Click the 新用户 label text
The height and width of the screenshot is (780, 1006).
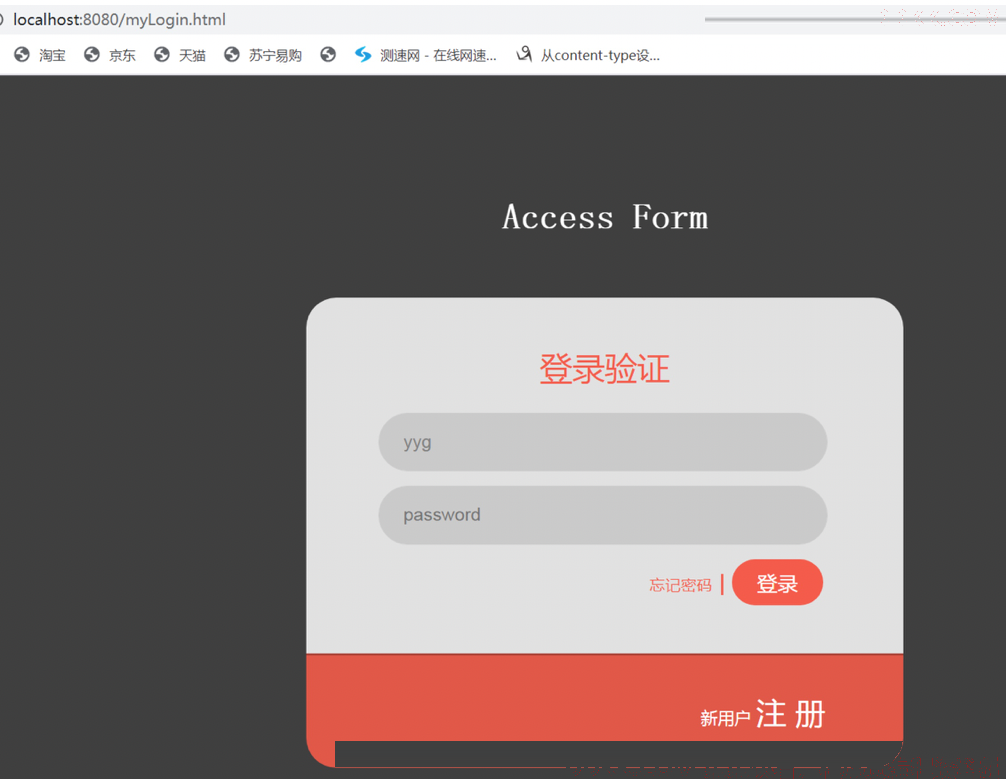[725, 718]
